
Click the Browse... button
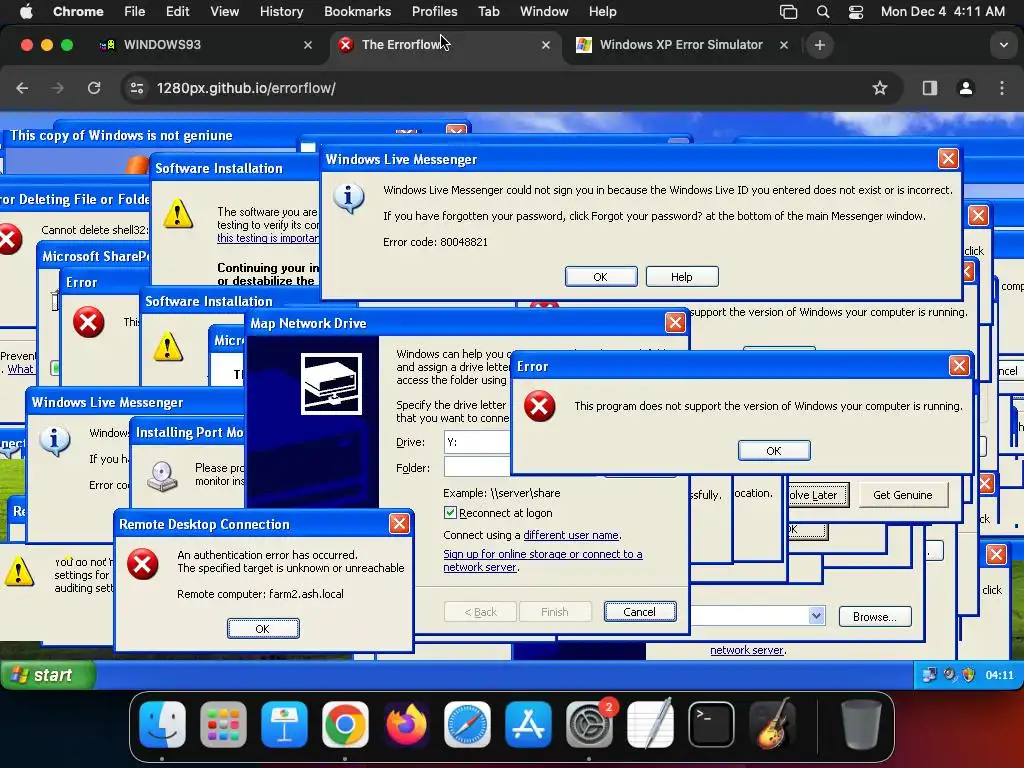tap(874, 616)
